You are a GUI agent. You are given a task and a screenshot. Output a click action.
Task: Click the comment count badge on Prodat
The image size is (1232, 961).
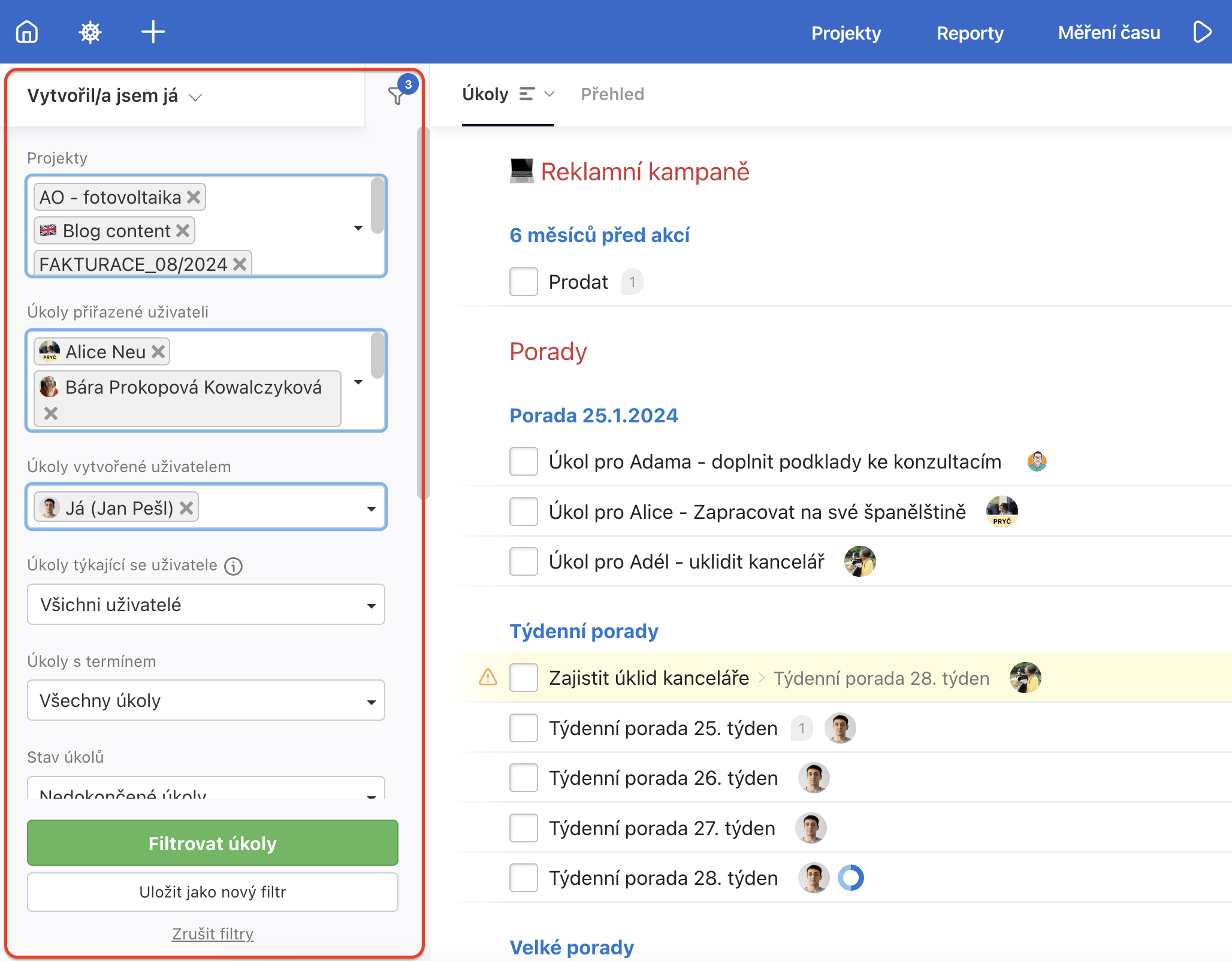(632, 282)
